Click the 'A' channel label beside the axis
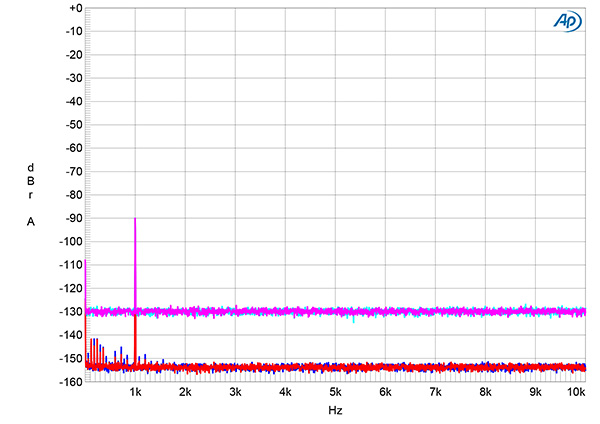The image size is (600, 424). point(31,222)
